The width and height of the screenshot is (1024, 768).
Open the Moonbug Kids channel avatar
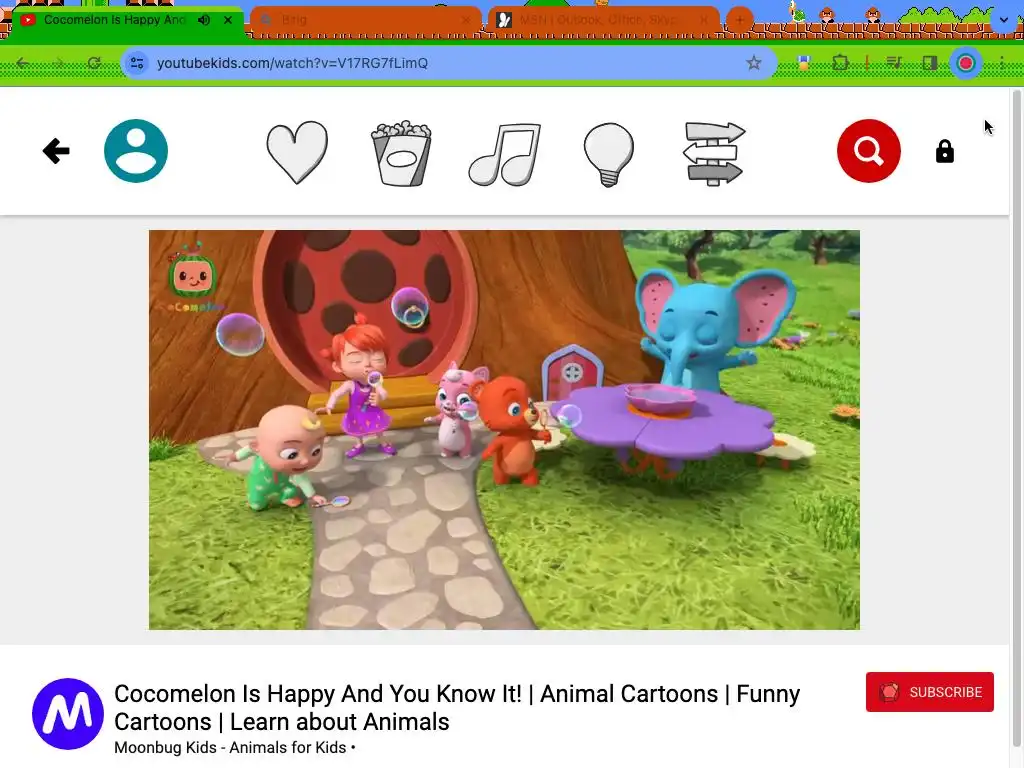pyautogui.click(x=68, y=714)
